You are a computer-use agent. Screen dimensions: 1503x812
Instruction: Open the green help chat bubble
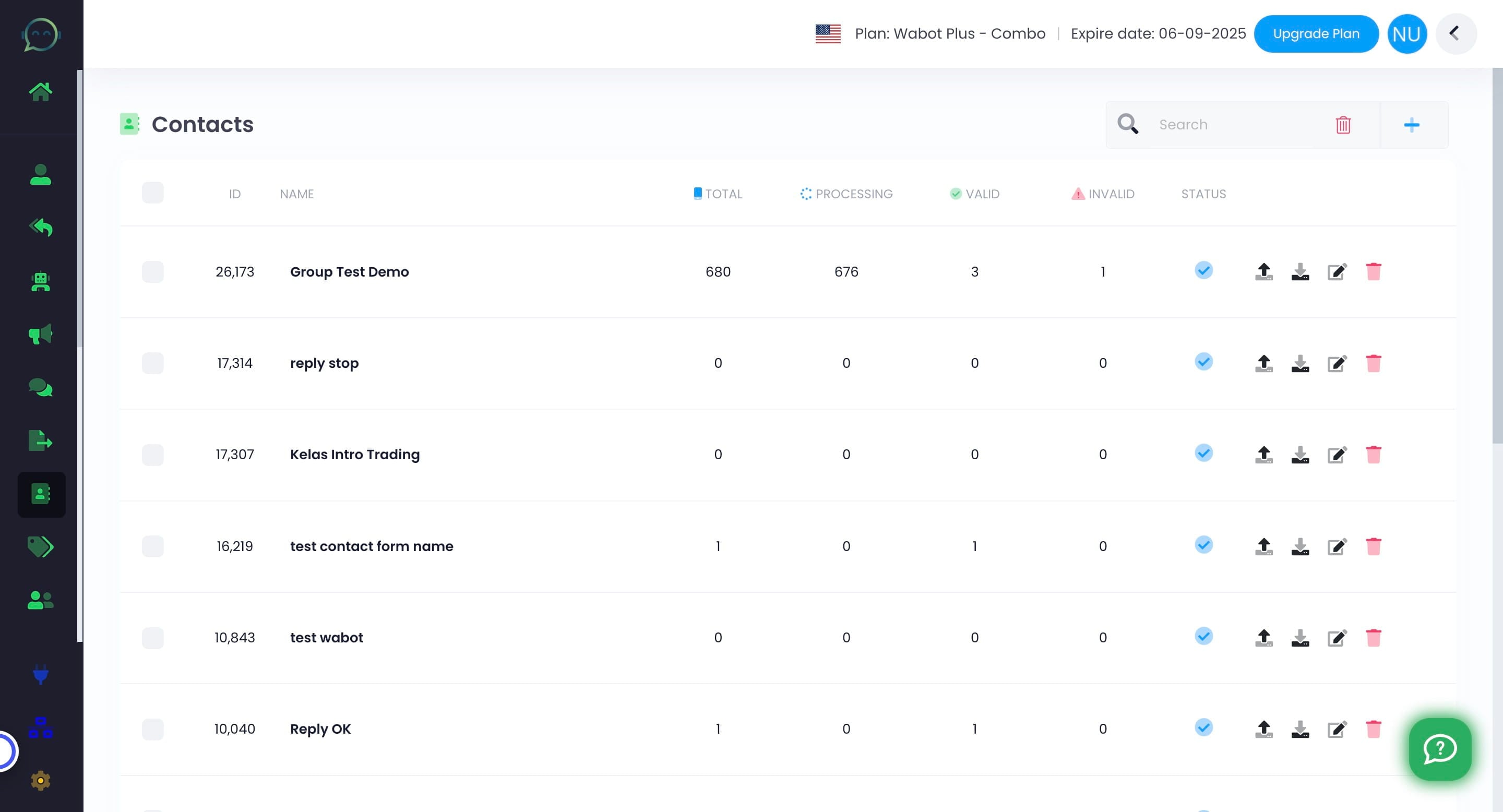[1440, 749]
